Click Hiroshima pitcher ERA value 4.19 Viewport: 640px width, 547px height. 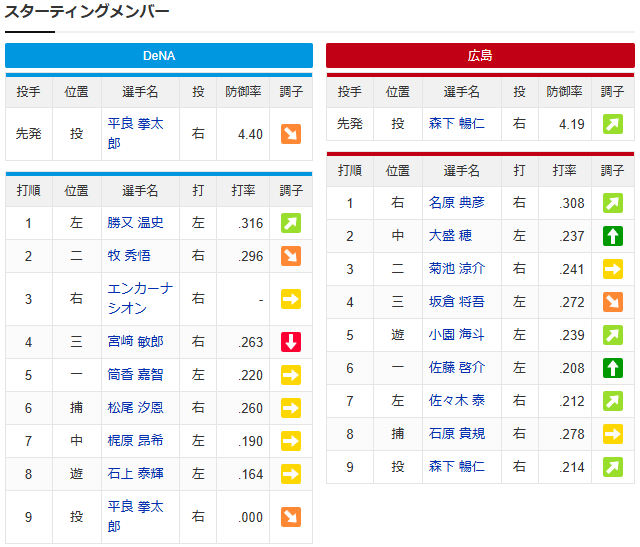pyautogui.click(x=571, y=124)
